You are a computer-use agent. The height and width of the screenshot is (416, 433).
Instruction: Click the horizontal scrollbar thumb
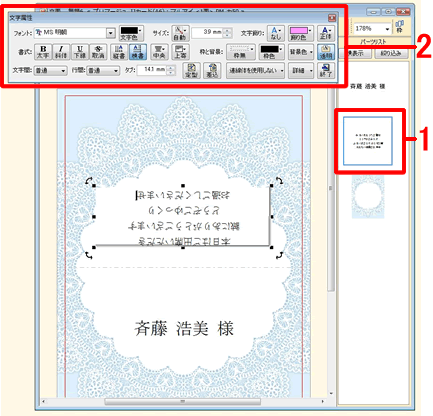click(182, 402)
